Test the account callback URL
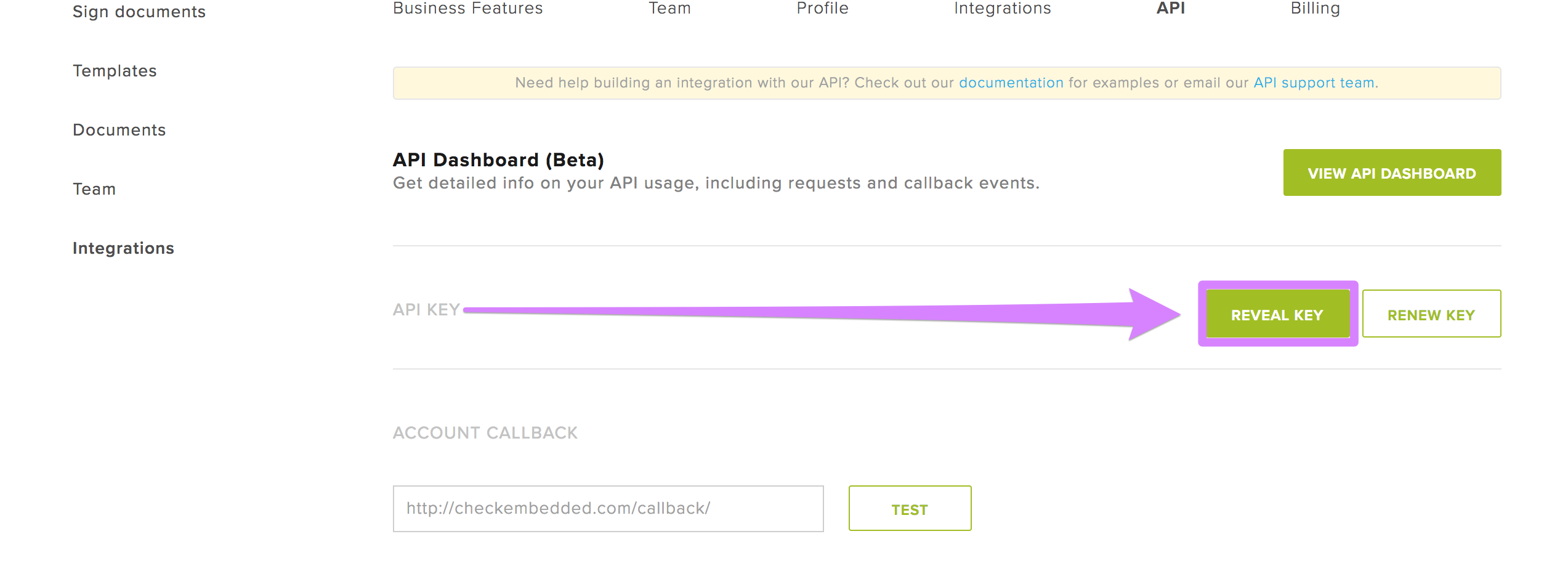The image size is (1568, 579). pyautogui.click(x=910, y=508)
